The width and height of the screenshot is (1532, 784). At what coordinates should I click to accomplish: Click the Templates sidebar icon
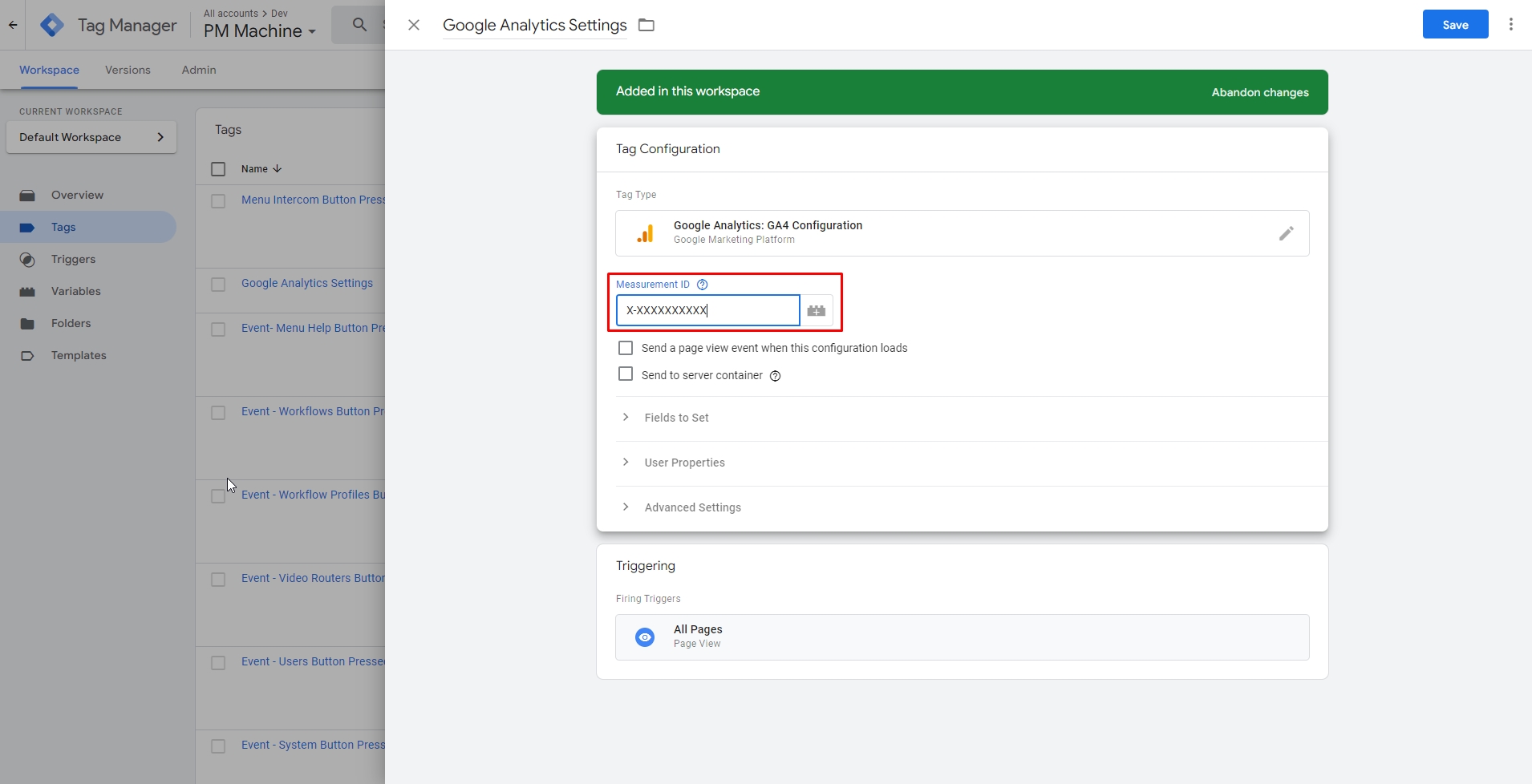[x=27, y=356]
